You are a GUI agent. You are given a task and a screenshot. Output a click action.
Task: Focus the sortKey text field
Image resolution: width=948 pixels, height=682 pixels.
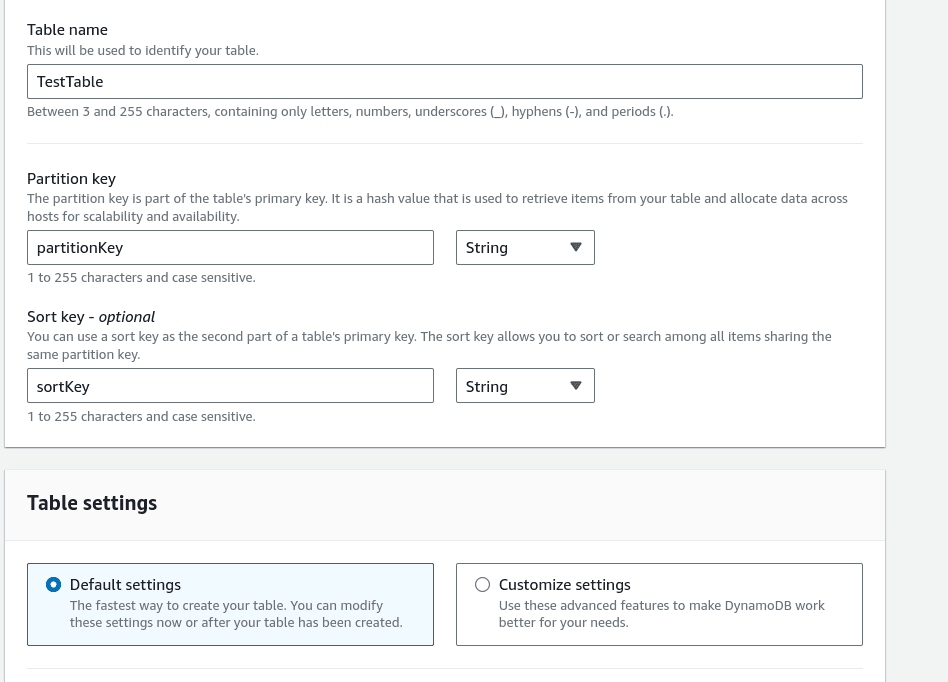point(230,386)
